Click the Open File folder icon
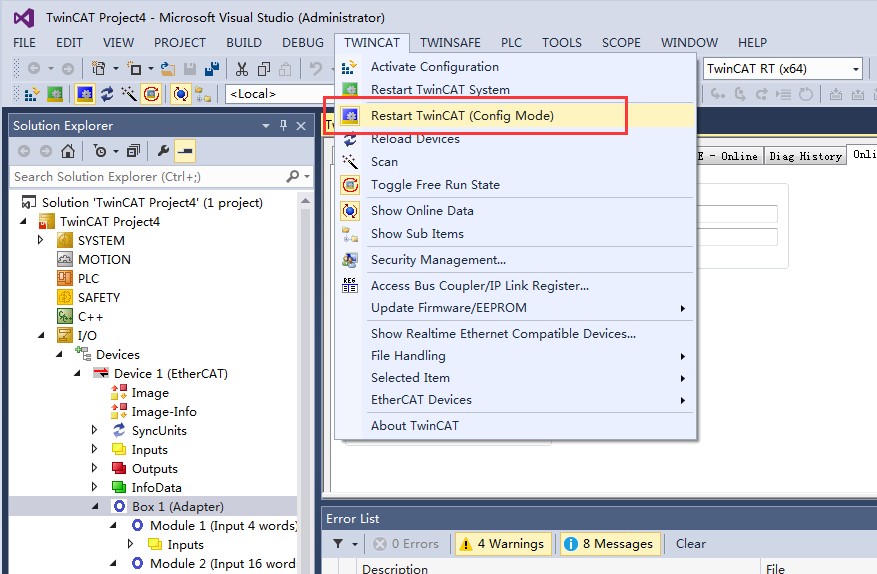This screenshot has width=877, height=574. pyautogui.click(x=168, y=69)
